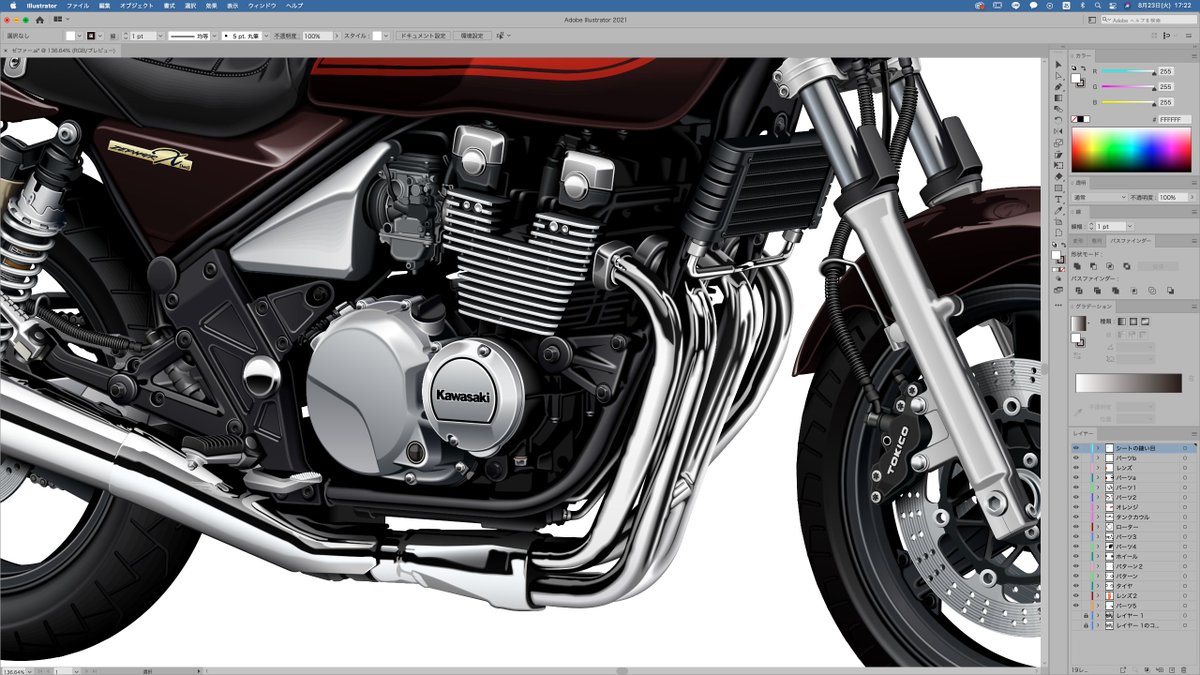Click Minus Front shape mode icon
Viewport: 1200px width, 675px height.
[1093, 266]
